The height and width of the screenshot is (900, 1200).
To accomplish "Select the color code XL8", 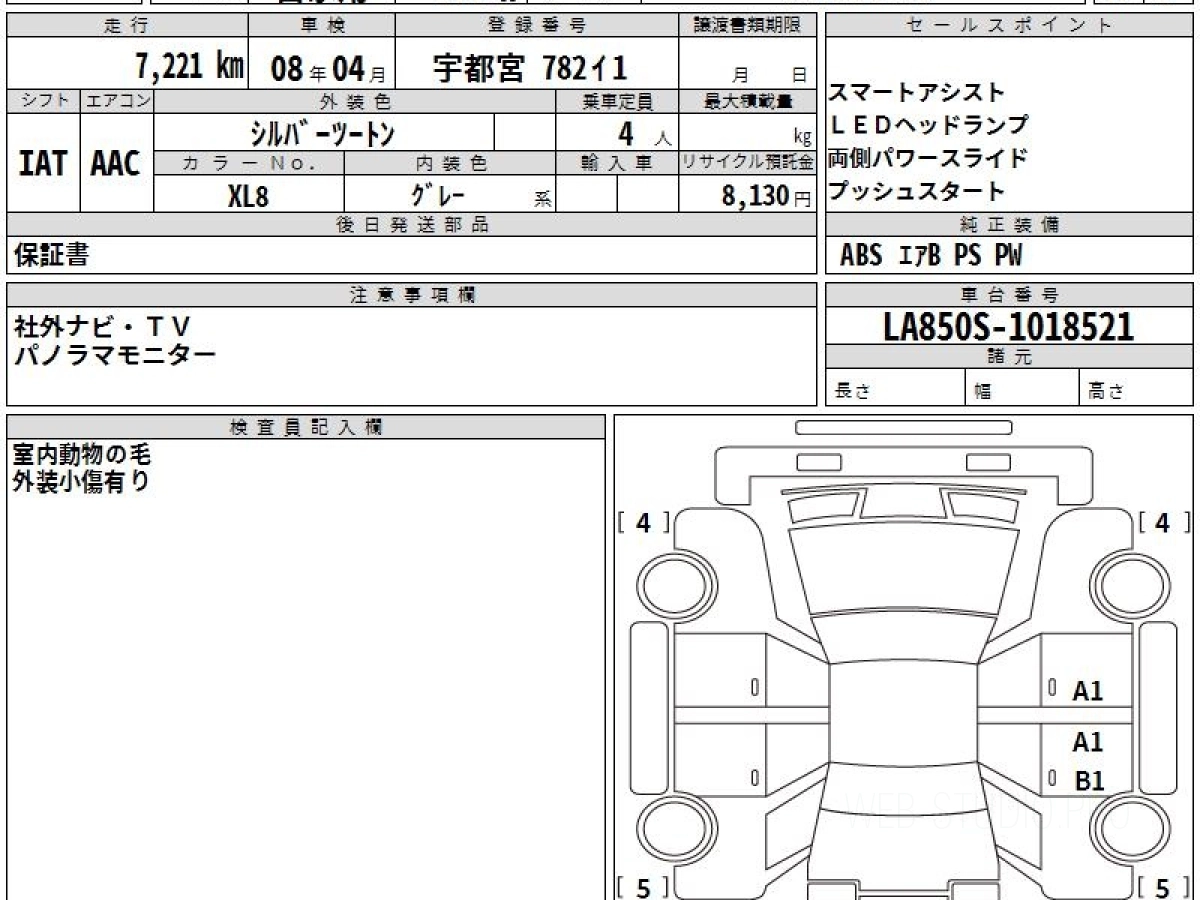I will pyautogui.click(x=248, y=195).
